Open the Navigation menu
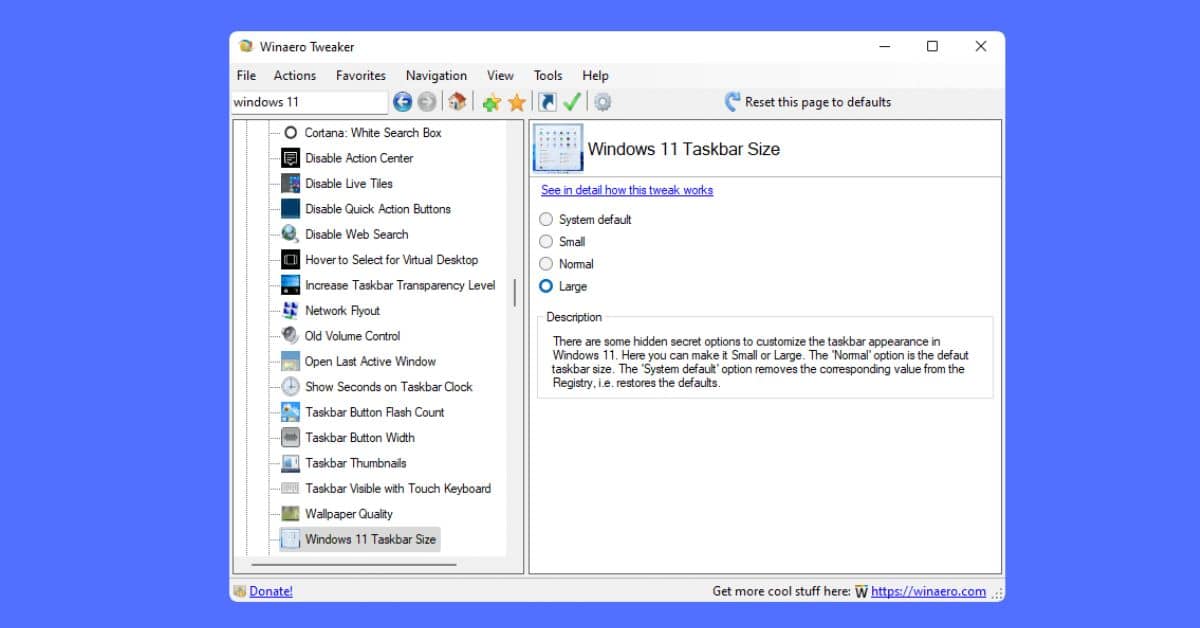The image size is (1200, 628). click(x=436, y=75)
